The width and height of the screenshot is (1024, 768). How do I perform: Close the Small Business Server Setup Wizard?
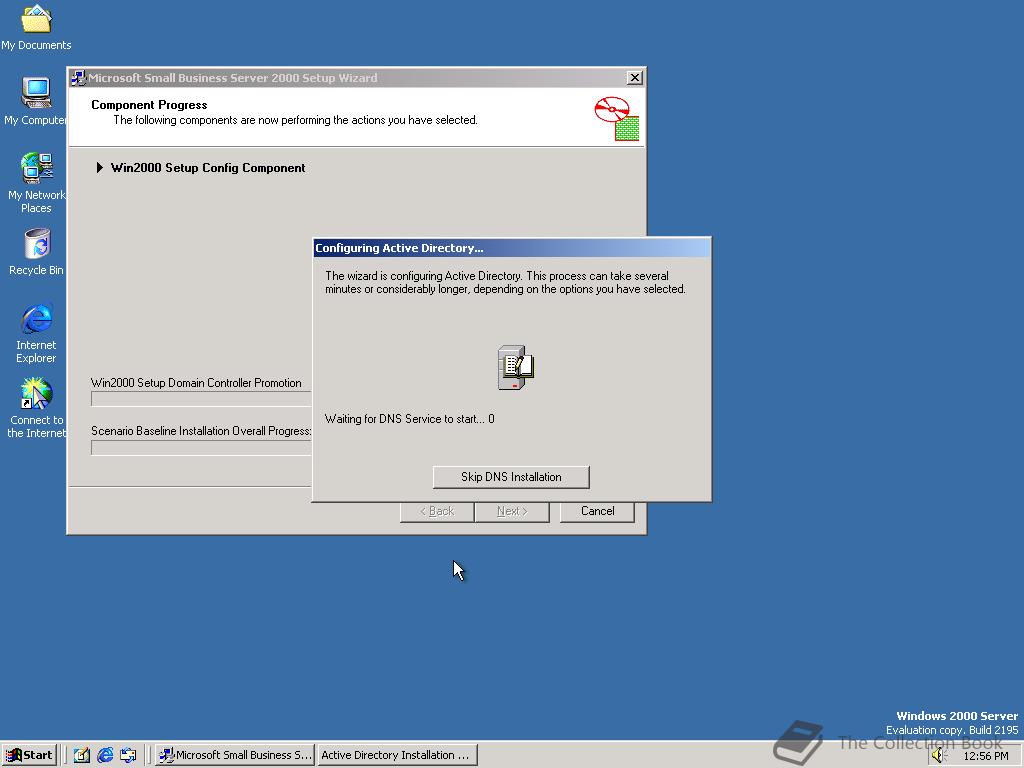point(634,78)
